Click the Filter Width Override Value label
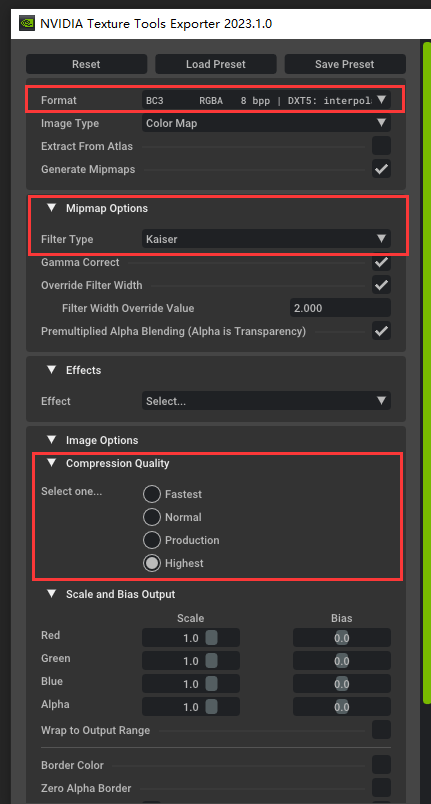 pyautogui.click(x=128, y=308)
